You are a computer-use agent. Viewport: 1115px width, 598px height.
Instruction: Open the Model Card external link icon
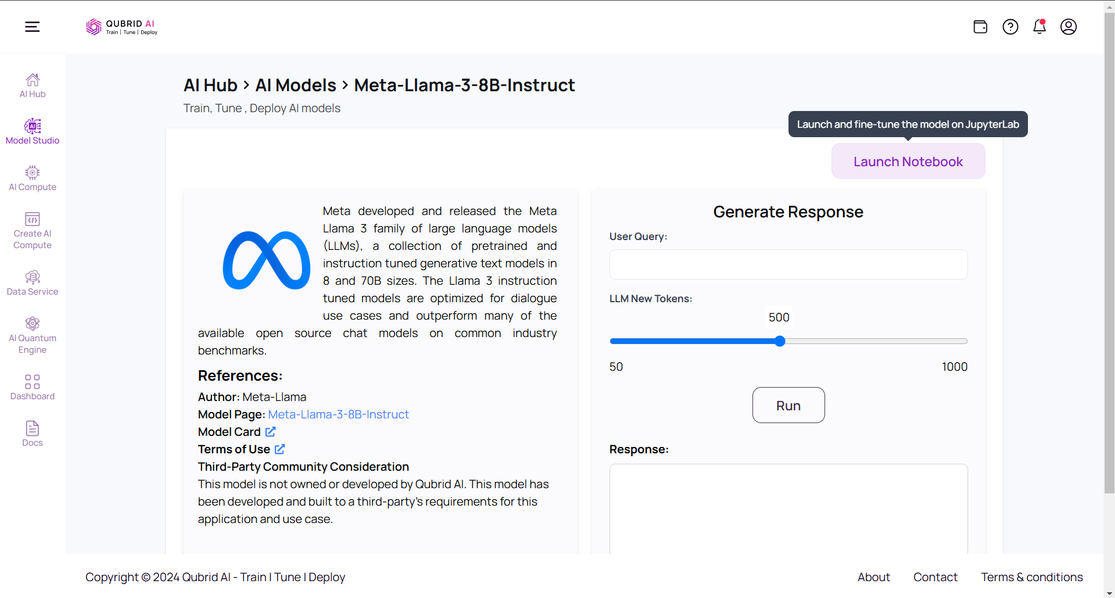pyautogui.click(x=270, y=432)
